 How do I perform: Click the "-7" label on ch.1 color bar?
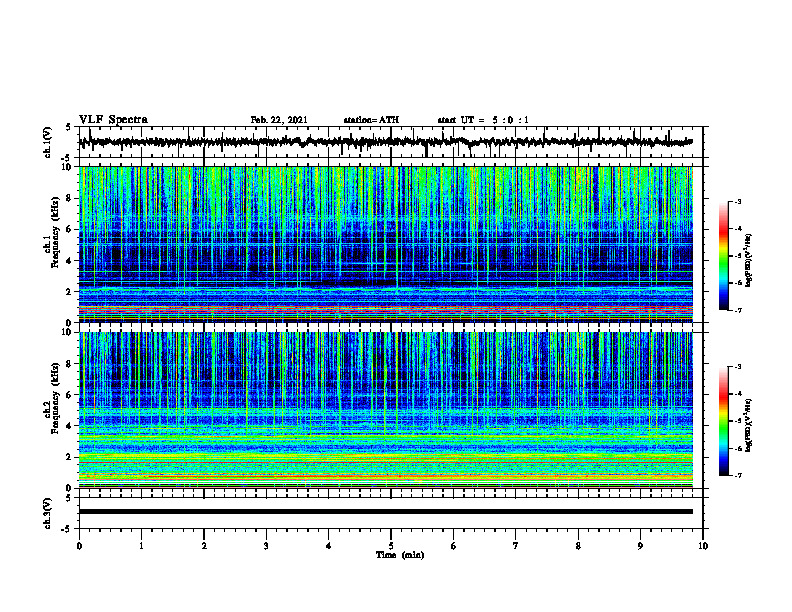click(738, 310)
